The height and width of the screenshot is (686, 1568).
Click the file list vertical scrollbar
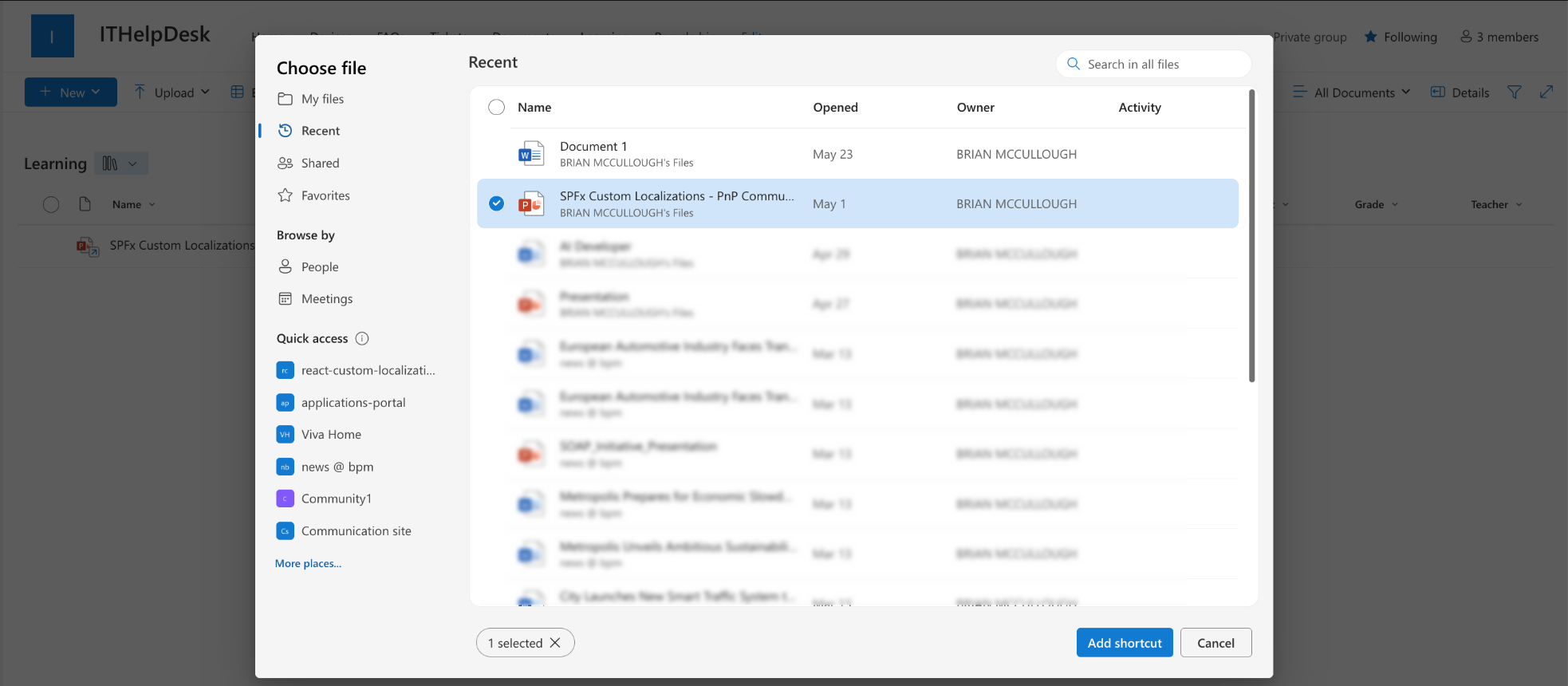[x=1251, y=236]
